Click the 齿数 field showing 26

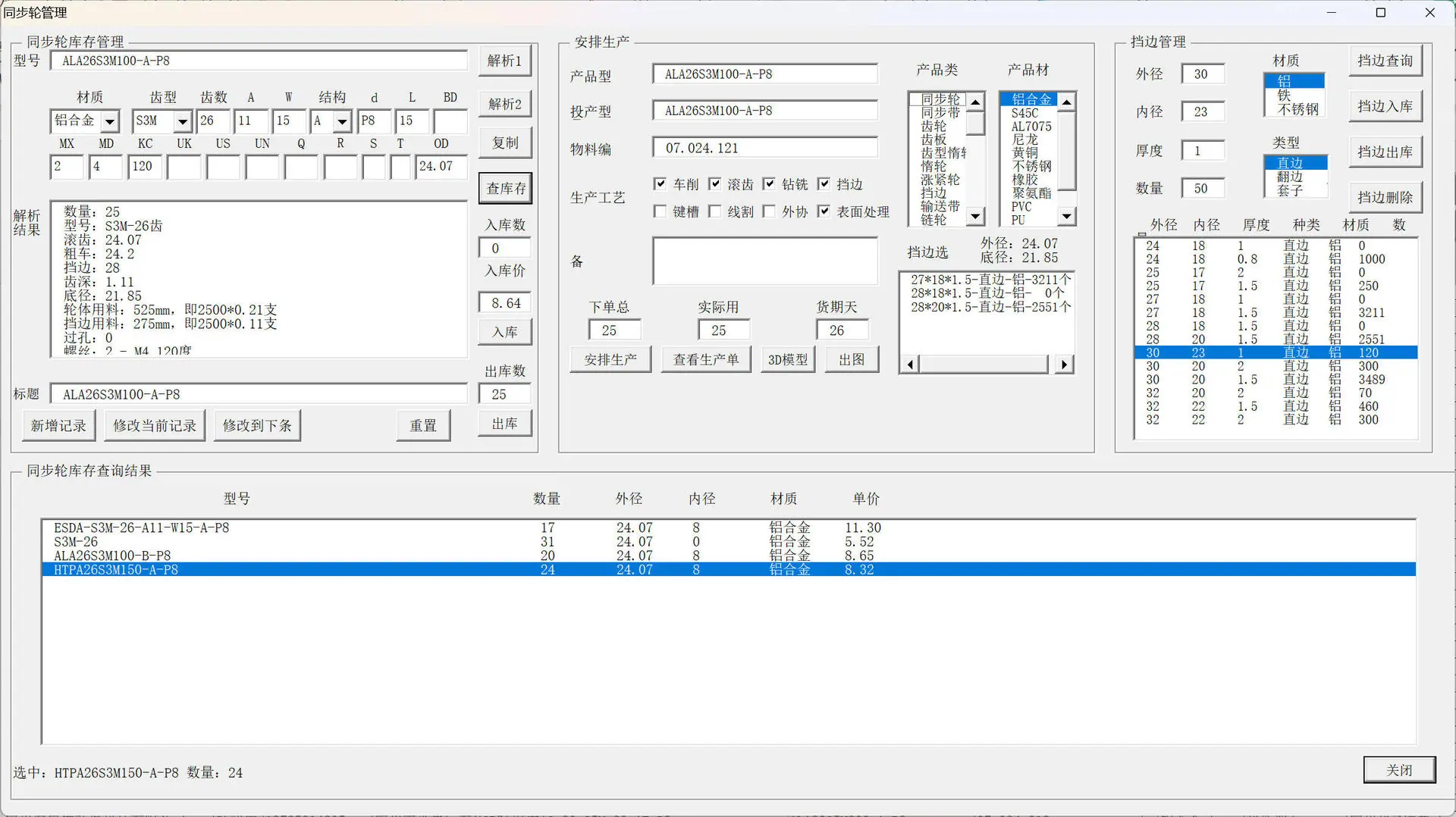[214, 121]
